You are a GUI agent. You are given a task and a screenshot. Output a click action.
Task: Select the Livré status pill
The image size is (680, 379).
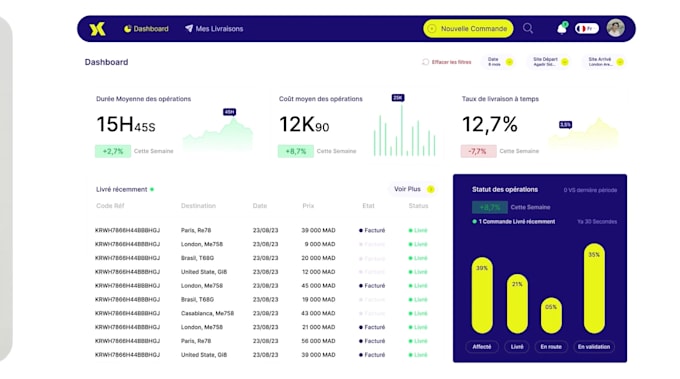(x=517, y=346)
